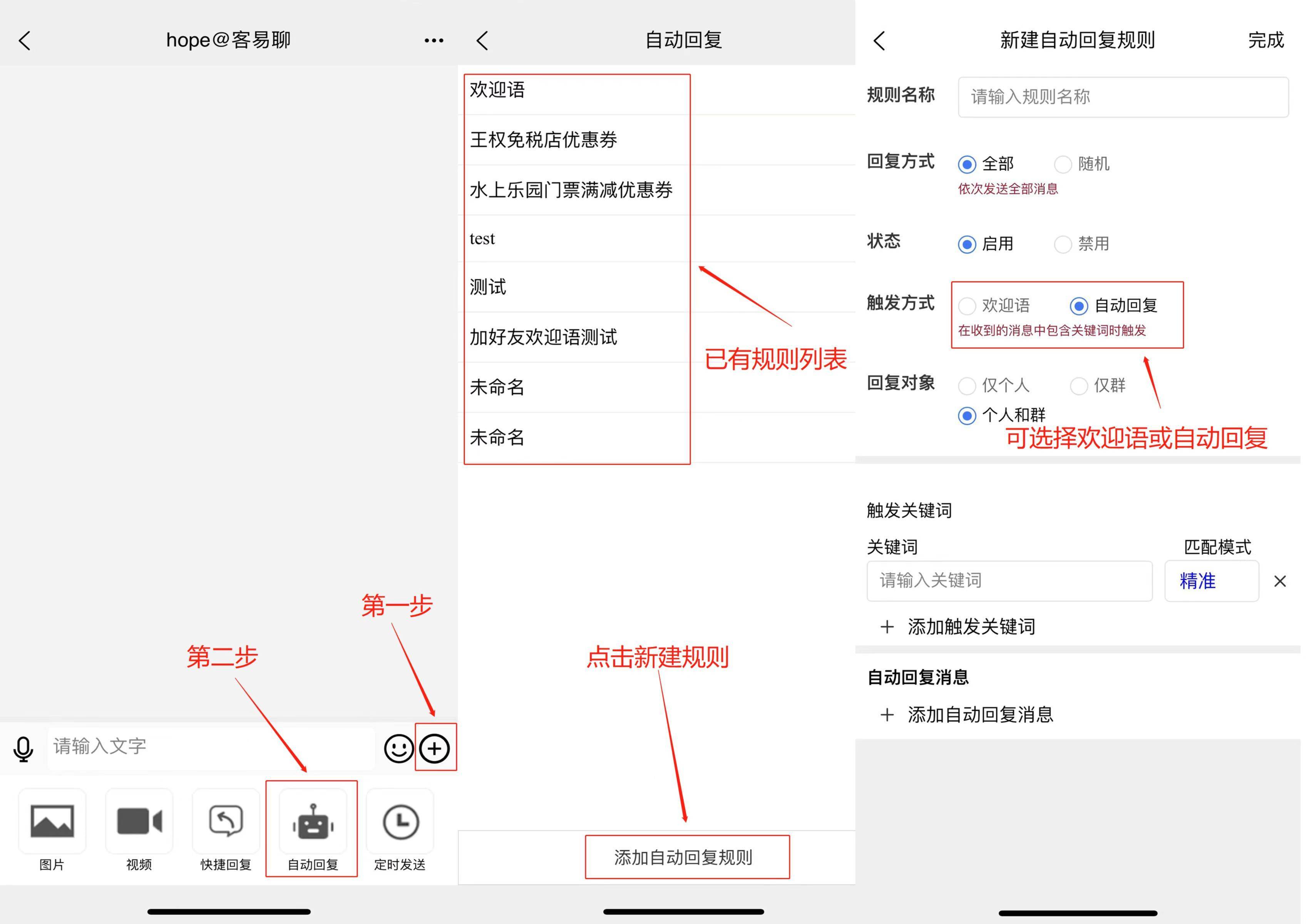Remove keyword row with the X control
The image size is (1309, 924).
(x=1281, y=581)
